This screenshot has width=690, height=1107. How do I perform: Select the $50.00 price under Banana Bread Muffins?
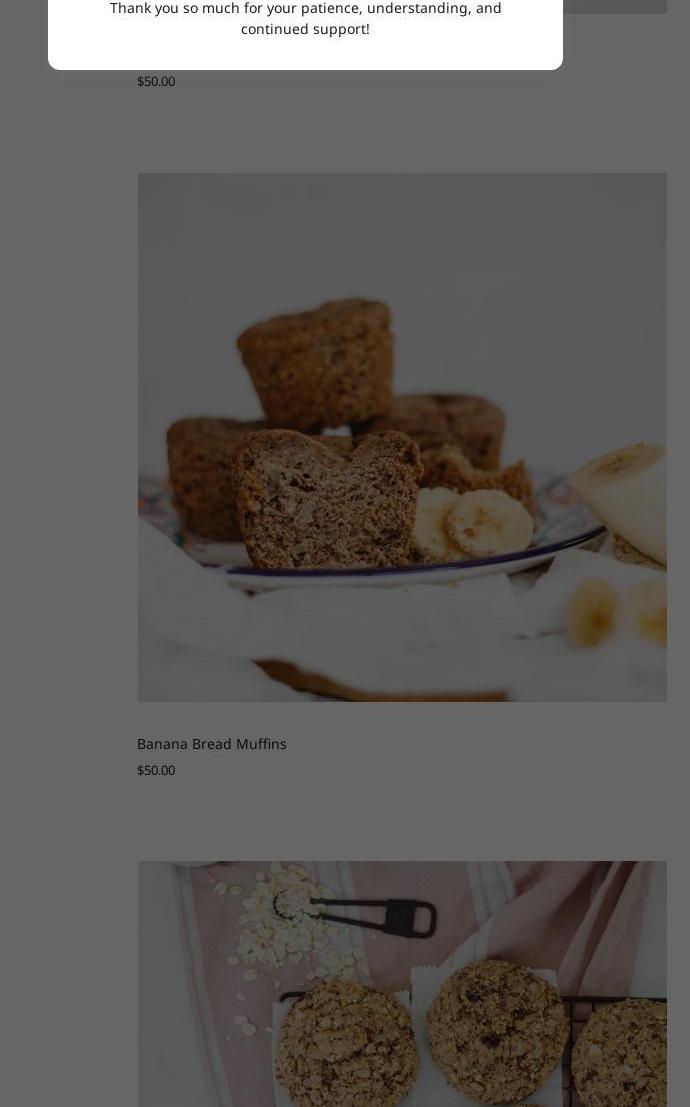[156, 770]
